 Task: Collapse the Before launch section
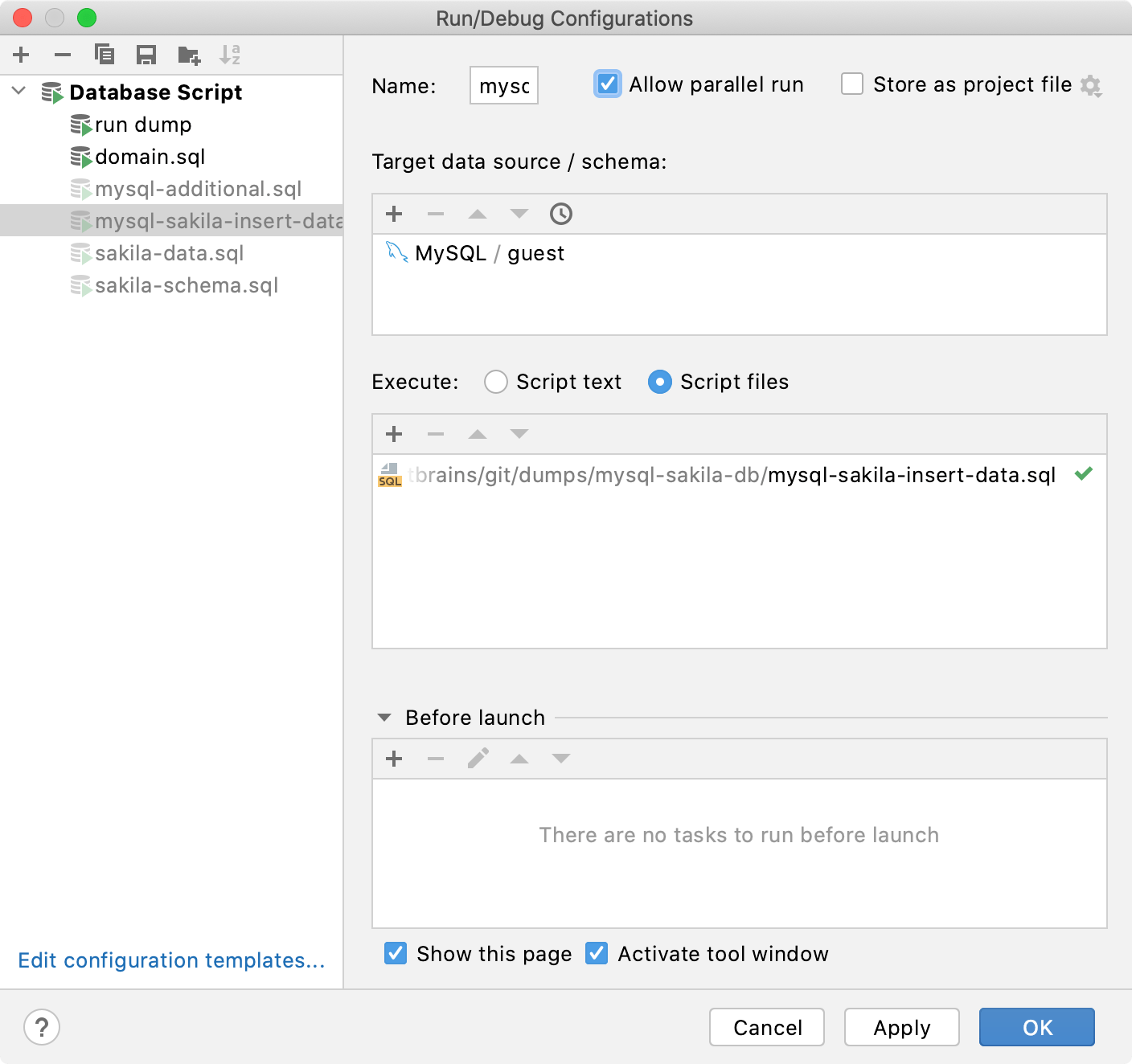(x=383, y=717)
